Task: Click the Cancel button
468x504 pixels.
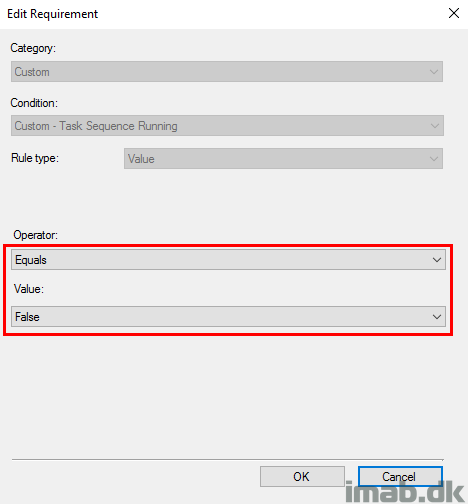Action: pyautogui.click(x=400, y=476)
